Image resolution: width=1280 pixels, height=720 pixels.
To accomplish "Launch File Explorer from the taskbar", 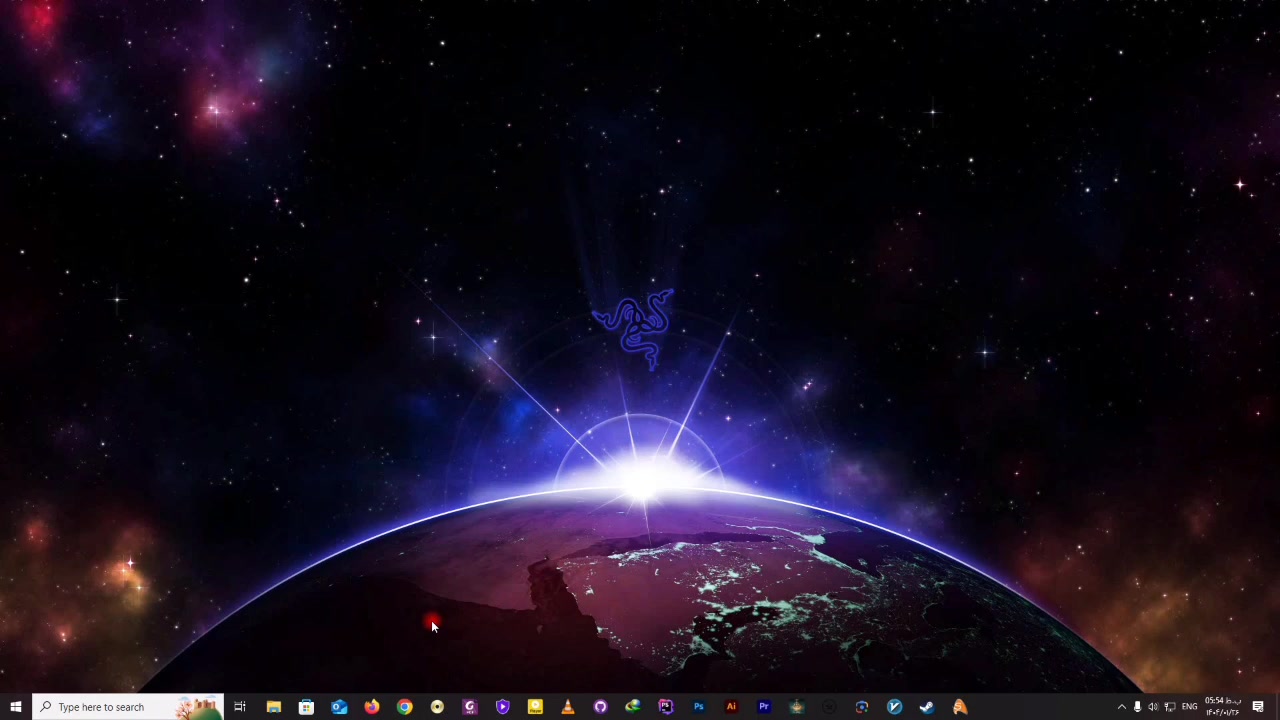I will [x=273, y=707].
